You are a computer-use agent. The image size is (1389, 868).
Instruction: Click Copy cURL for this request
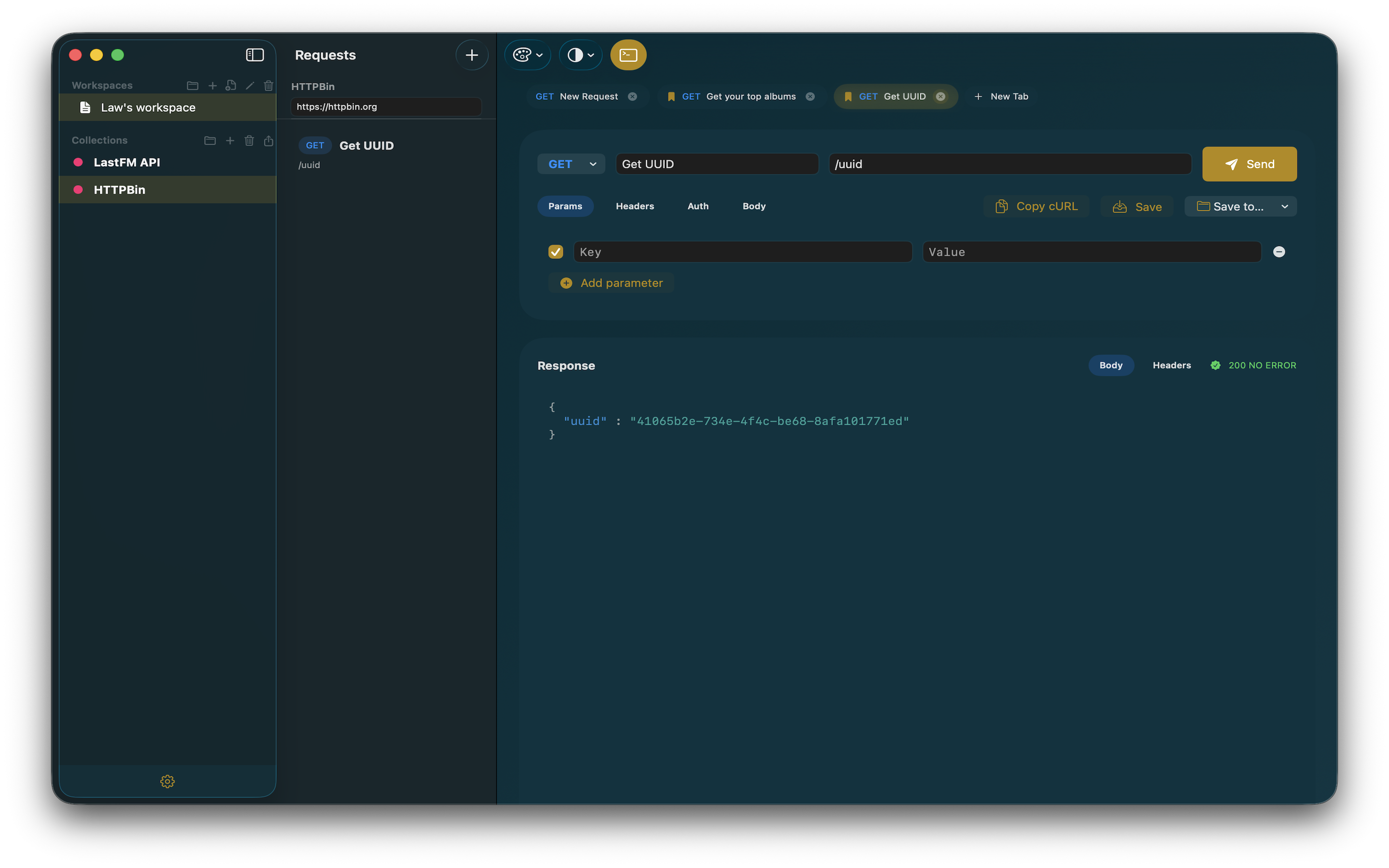[1036, 206]
